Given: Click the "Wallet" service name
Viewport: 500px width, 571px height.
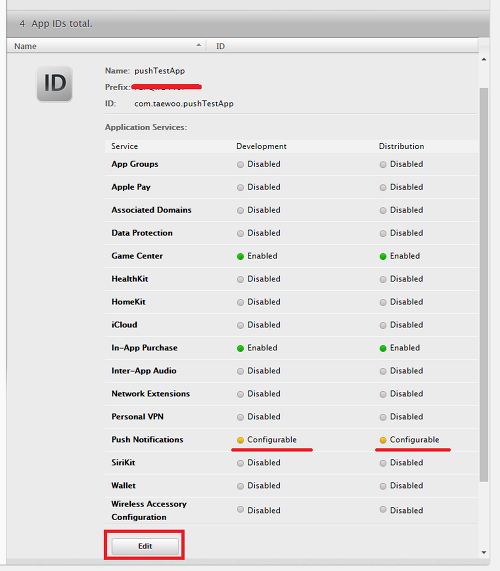Looking at the screenshot, I should coord(123,485).
